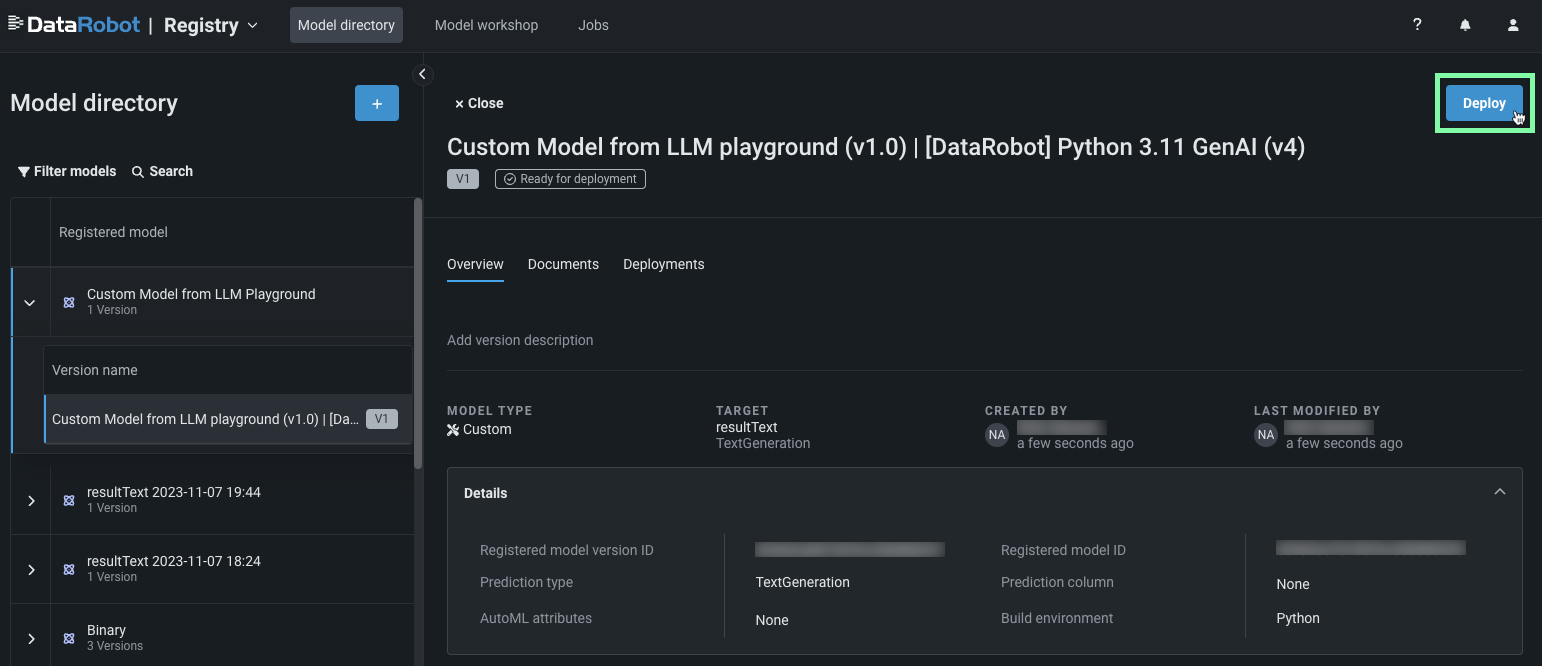The height and width of the screenshot is (666, 1542).
Task: Click the Deploy button
Action: click(1484, 103)
